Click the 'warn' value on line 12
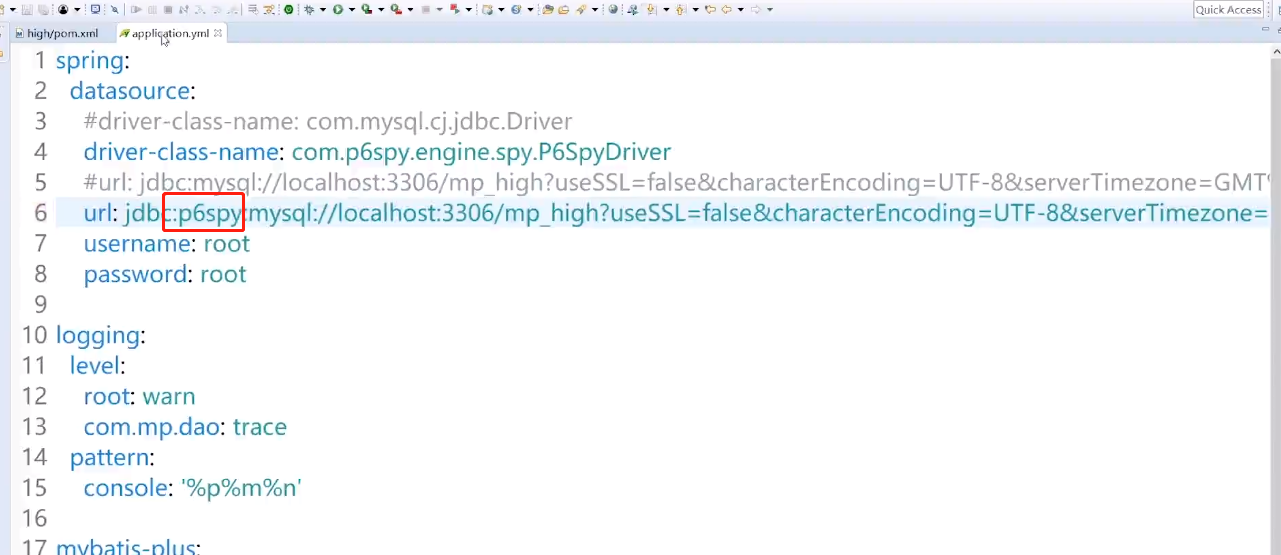 point(169,397)
